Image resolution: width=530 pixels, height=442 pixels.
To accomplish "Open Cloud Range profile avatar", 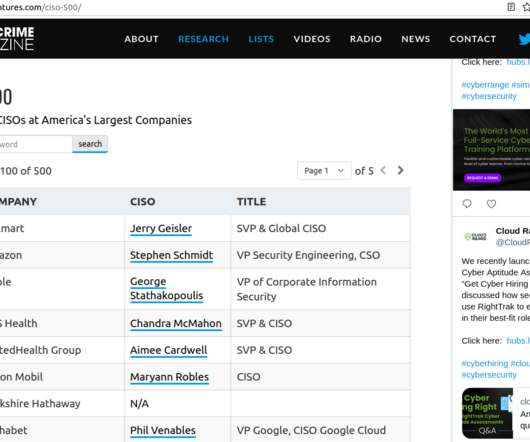I will coord(475,237).
